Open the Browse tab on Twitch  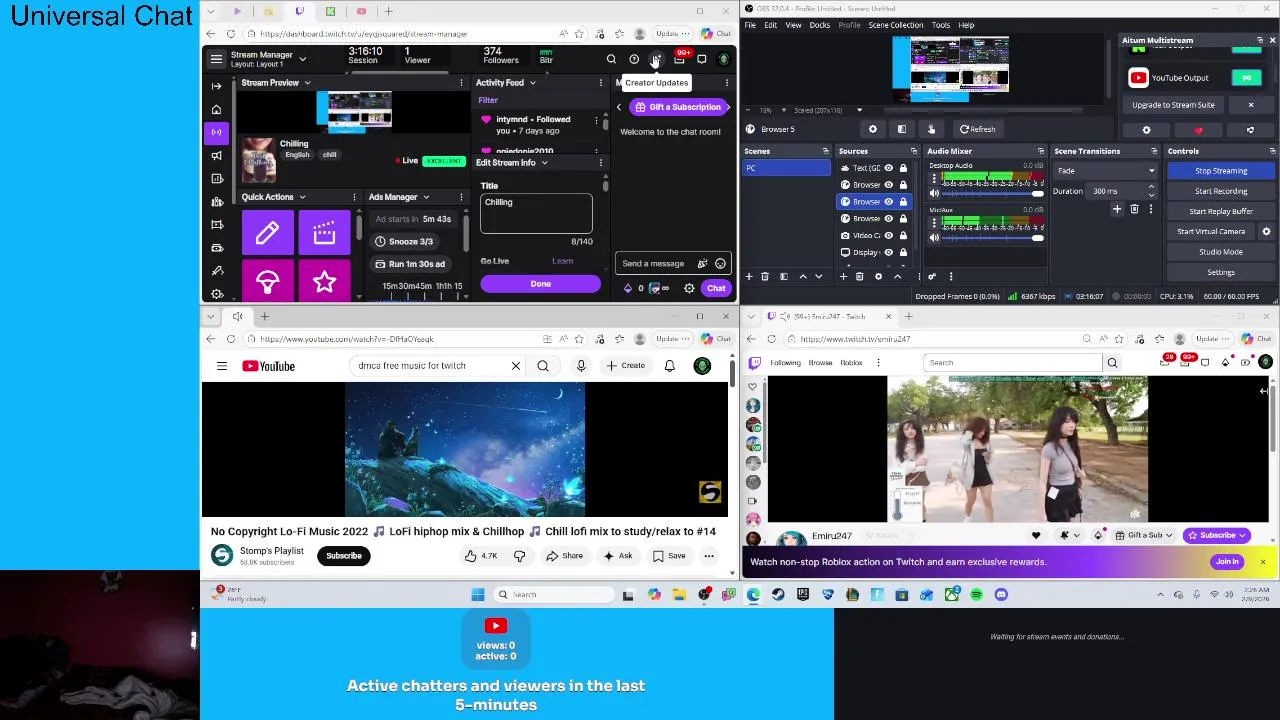click(820, 363)
